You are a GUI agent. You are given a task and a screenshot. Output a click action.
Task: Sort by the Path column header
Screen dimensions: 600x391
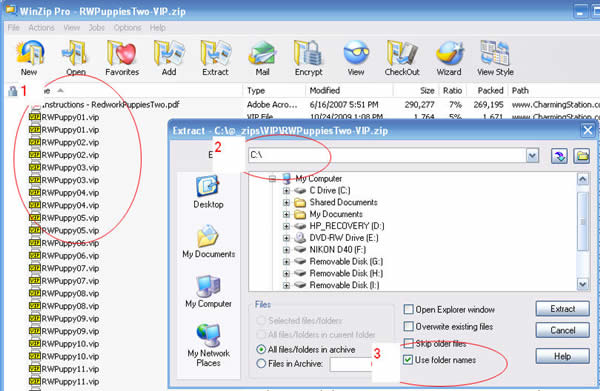[x=554, y=91]
